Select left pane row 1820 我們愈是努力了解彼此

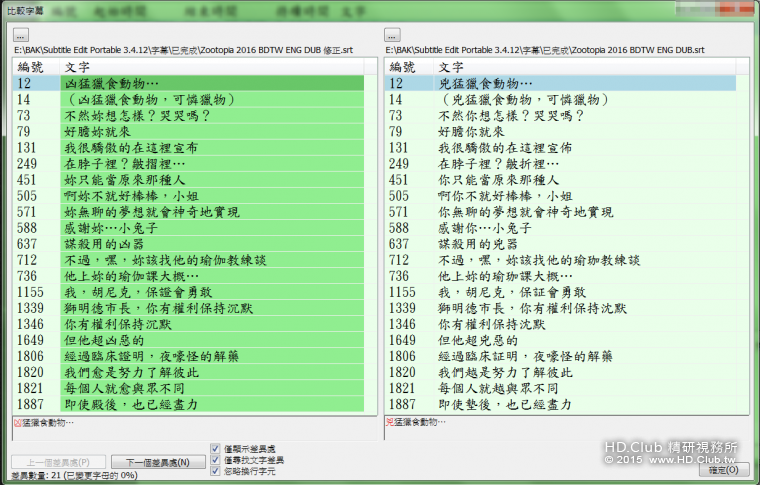pos(189,372)
